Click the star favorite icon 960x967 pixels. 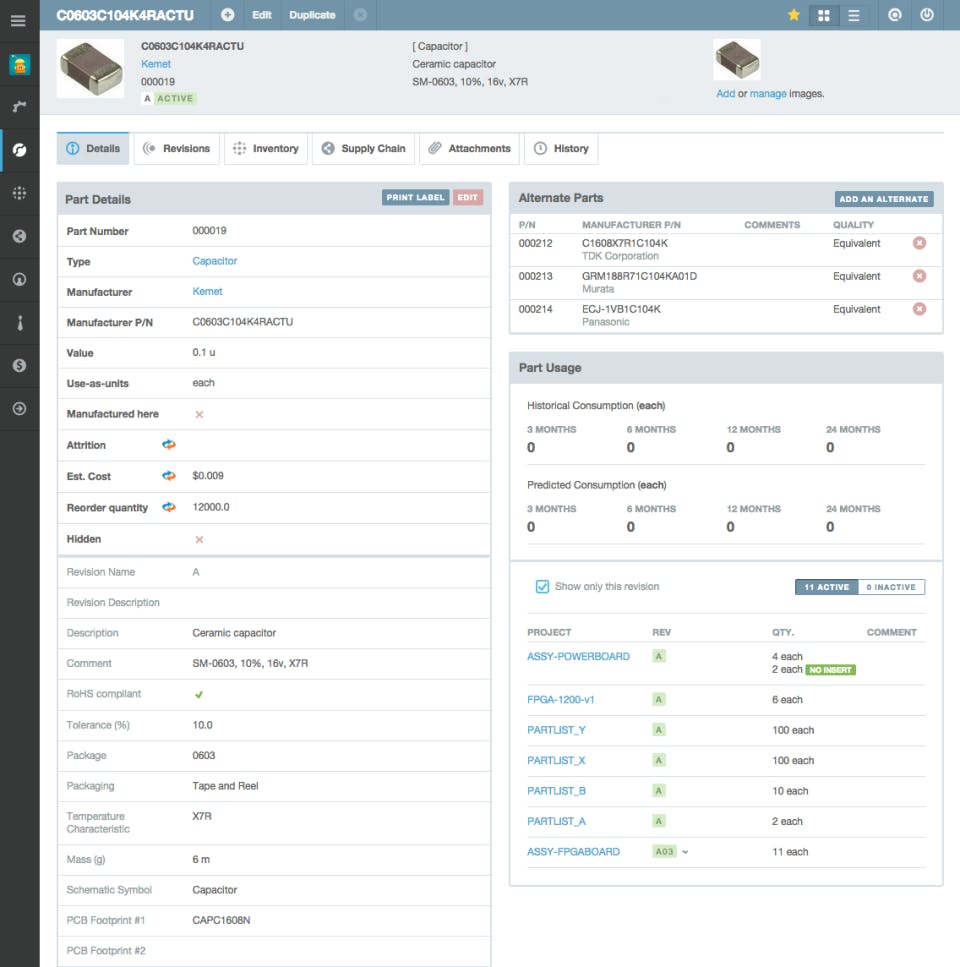coord(794,15)
